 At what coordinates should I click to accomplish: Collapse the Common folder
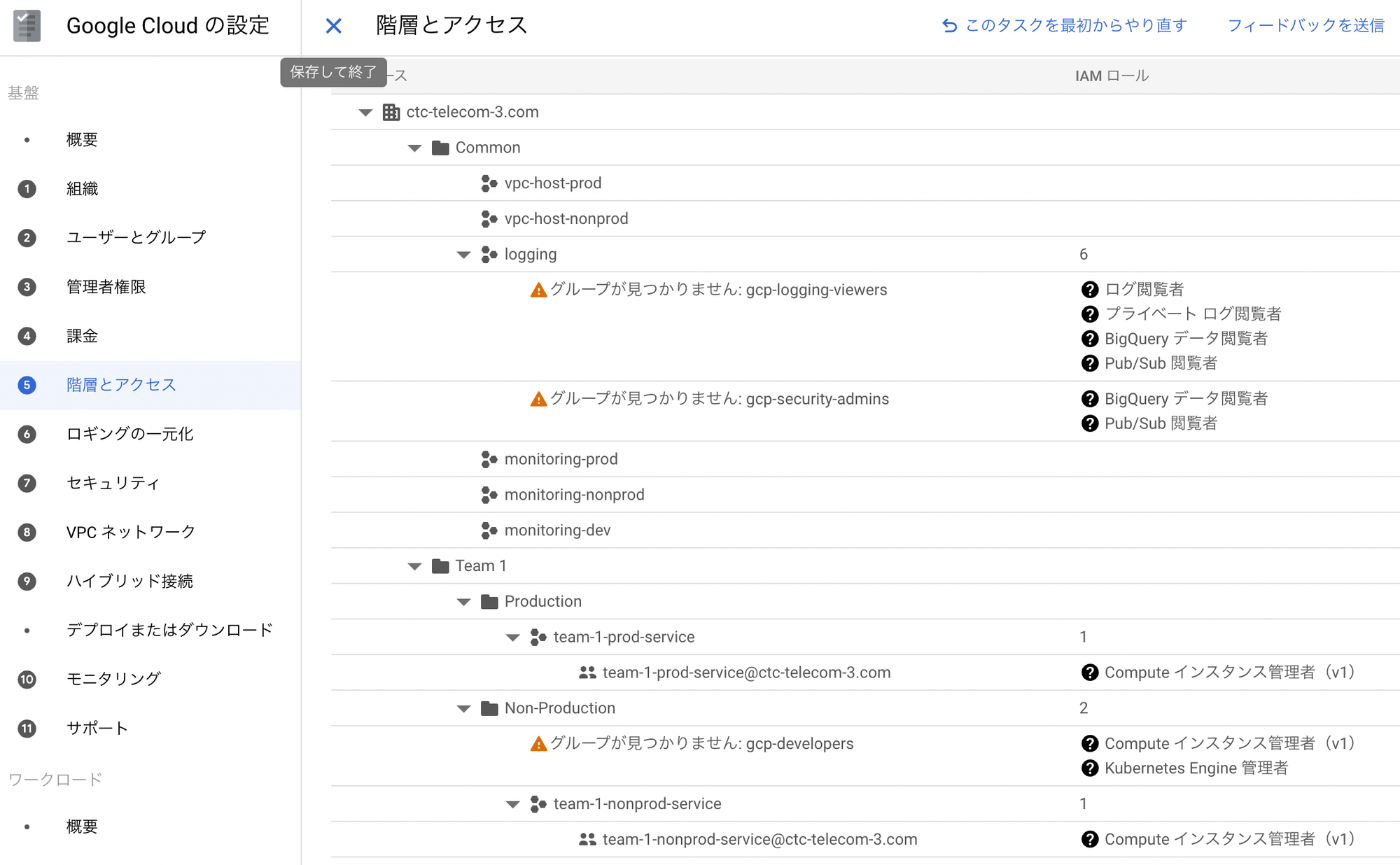tap(414, 148)
